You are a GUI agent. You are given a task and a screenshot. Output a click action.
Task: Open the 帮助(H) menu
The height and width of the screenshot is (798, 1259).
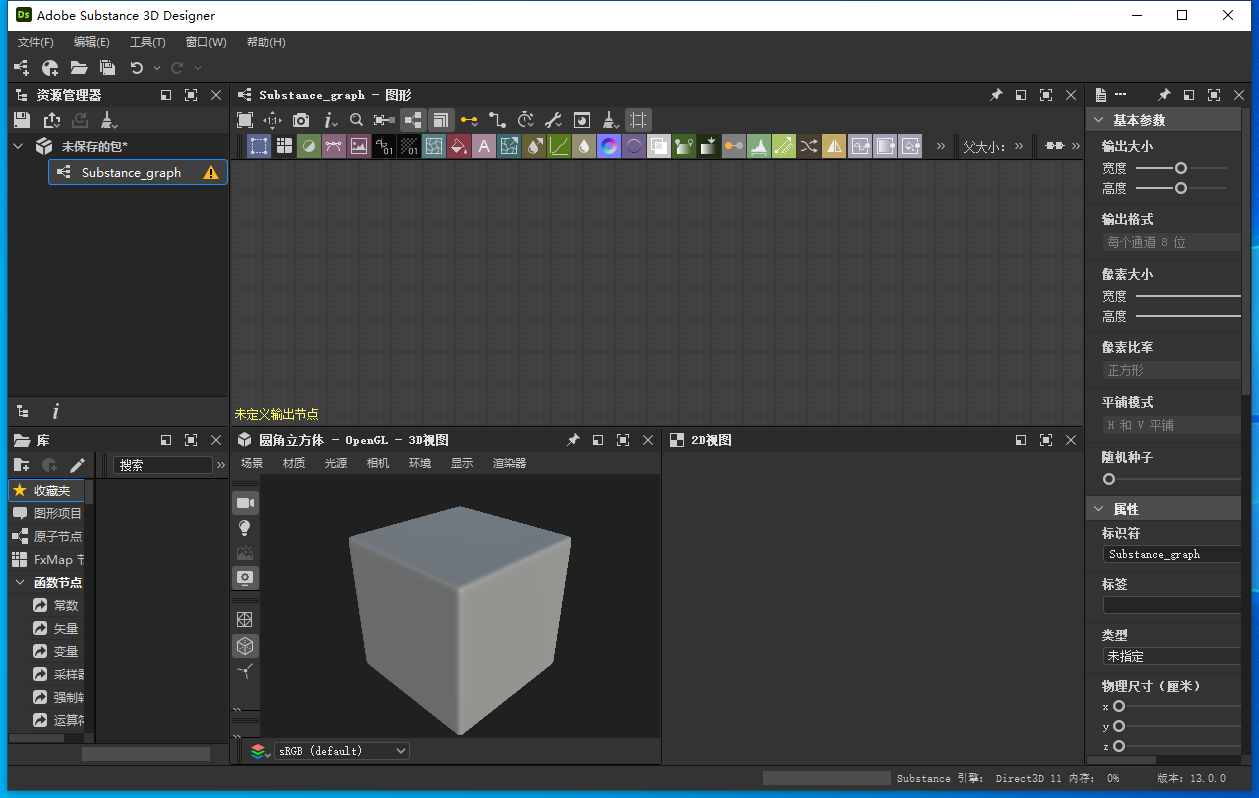(266, 42)
